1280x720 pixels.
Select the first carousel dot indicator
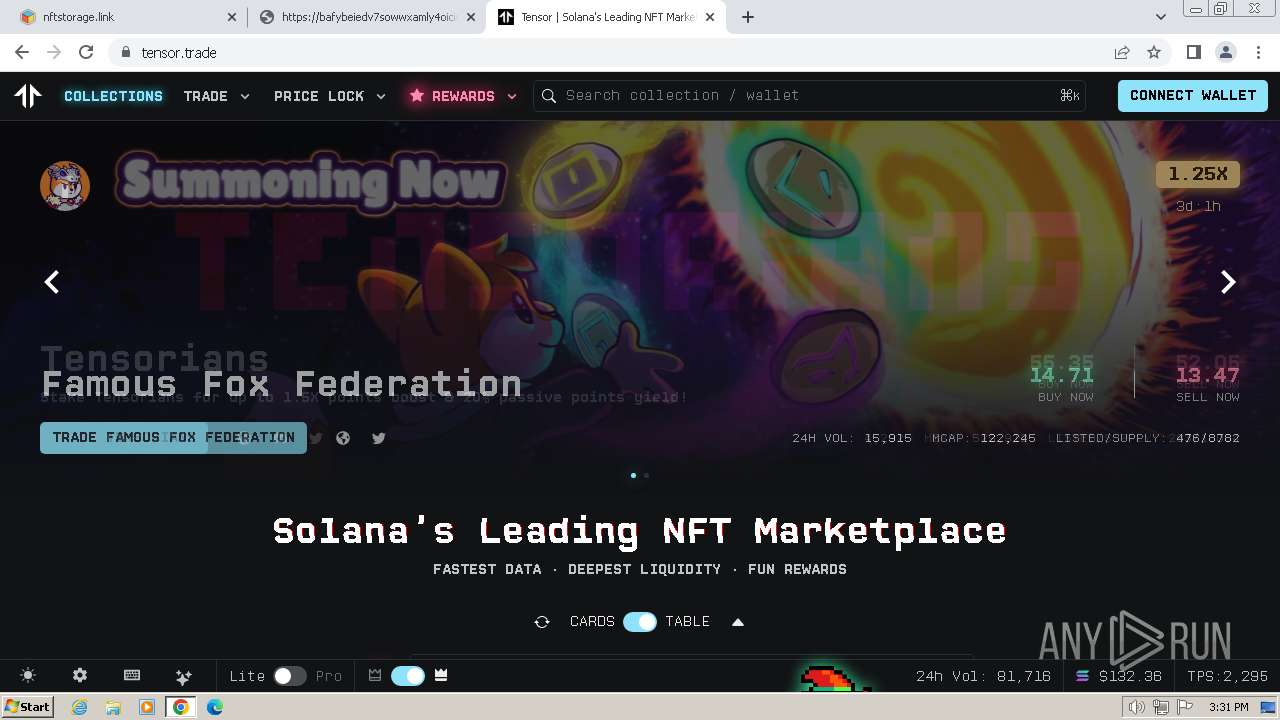pos(633,475)
